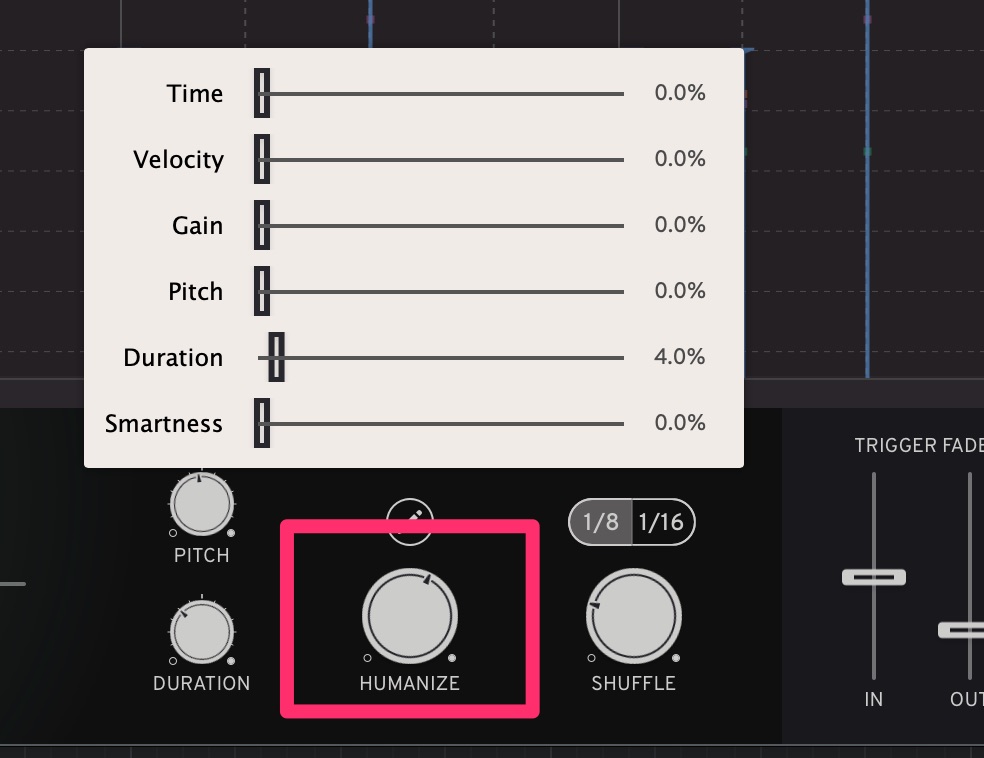Select the 1/8 shuffle division

point(600,523)
